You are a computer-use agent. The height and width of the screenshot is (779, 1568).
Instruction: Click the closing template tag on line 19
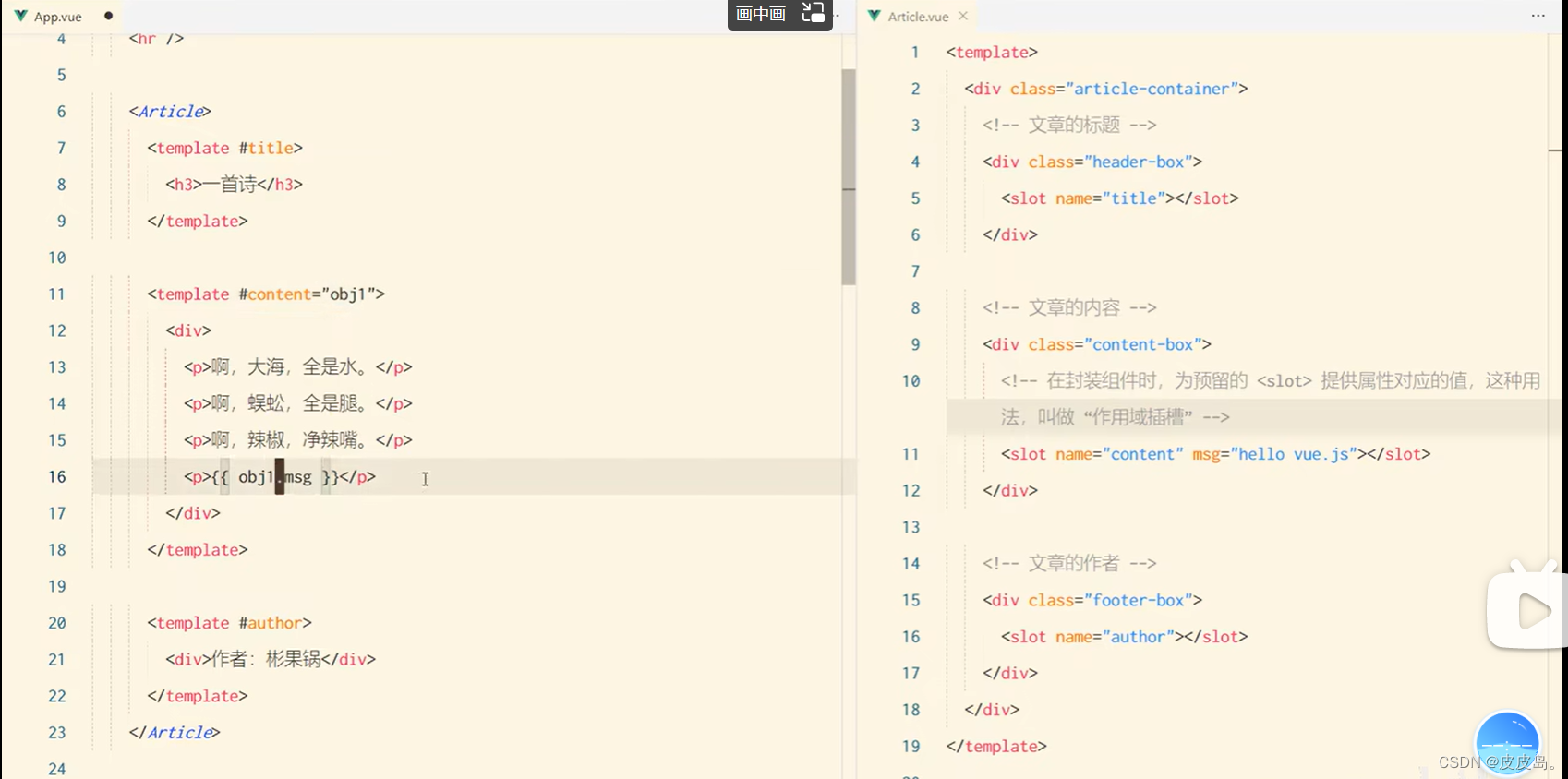(996, 746)
